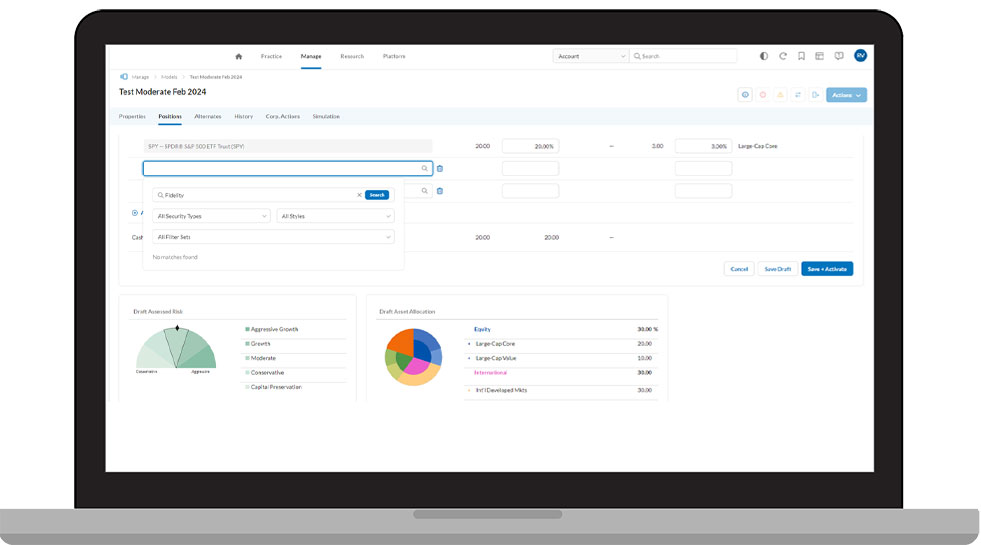This screenshot has width=981, height=545.
Task: Delete the second empty position row
Action: coord(440,190)
